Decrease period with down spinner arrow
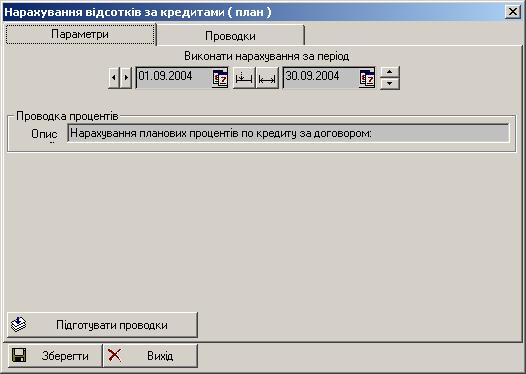The height and width of the screenshot is (374, 526). 389,84
